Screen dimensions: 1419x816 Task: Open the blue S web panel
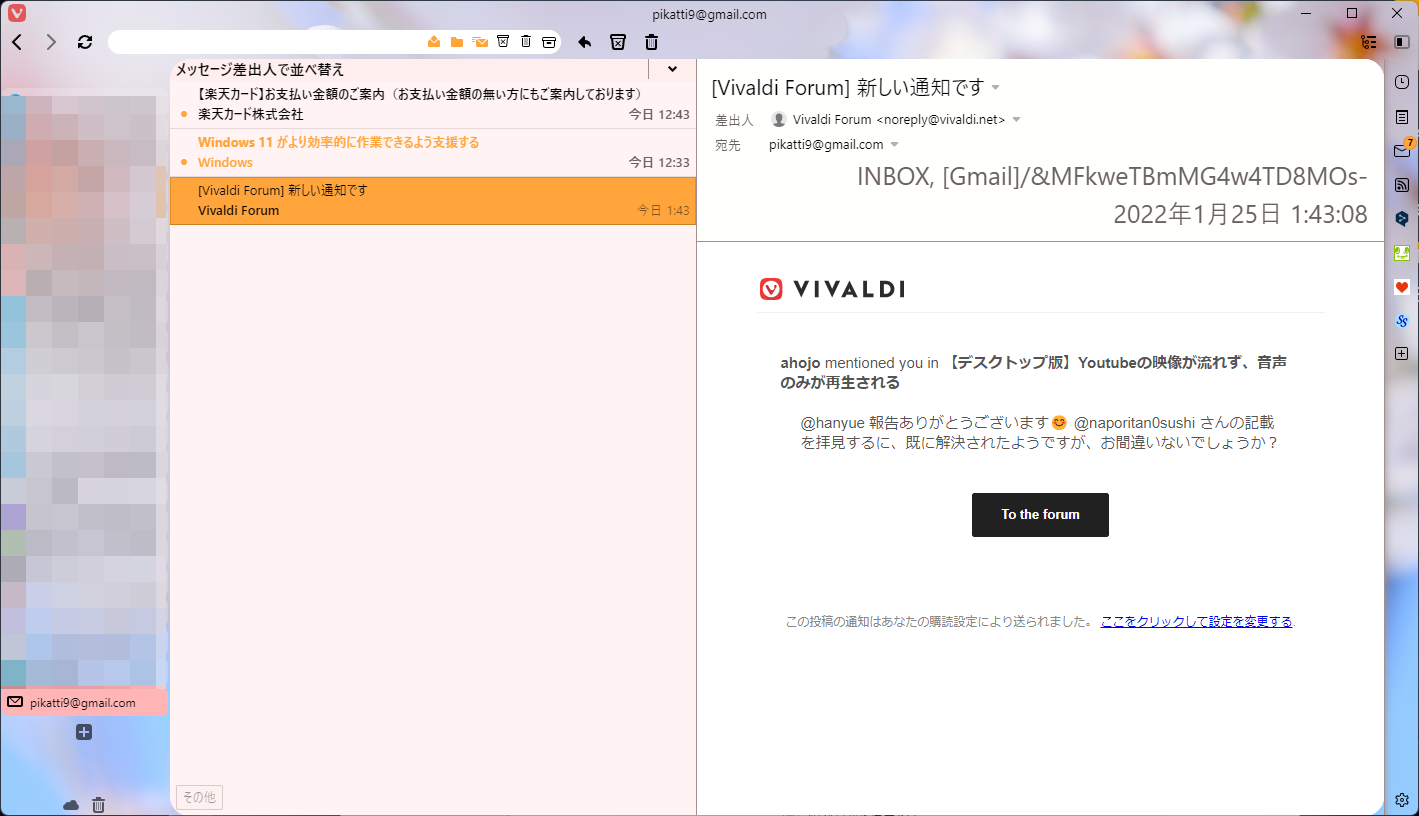pos(1402,321)
